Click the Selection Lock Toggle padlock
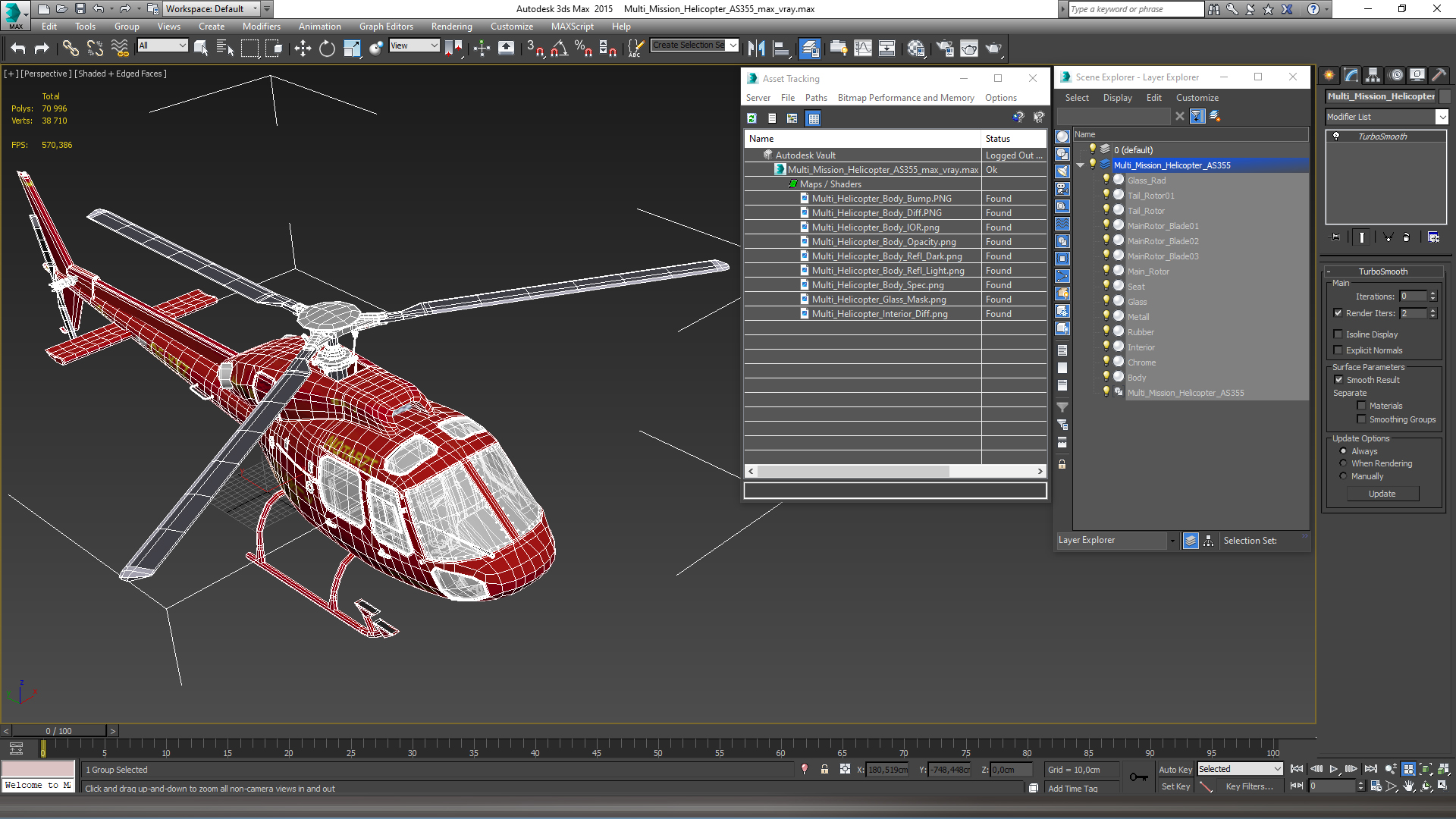 tap(824, 769)
